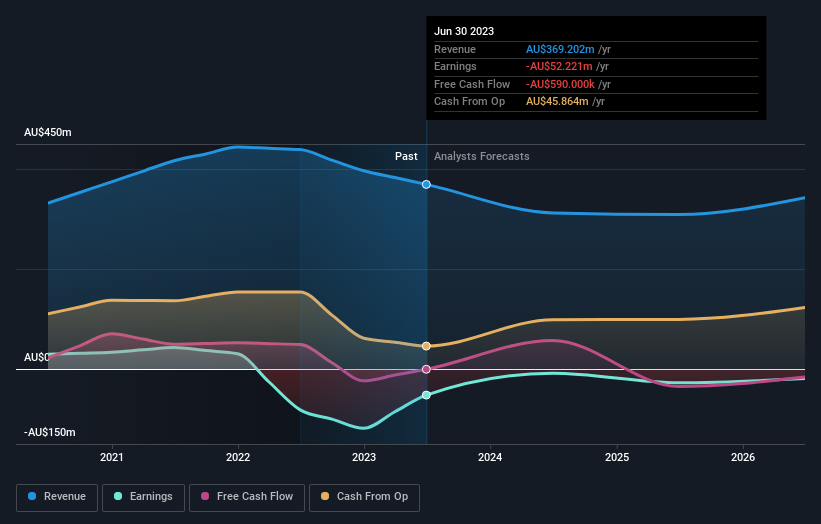Toggle the Earnings legend button
This screenshot has width=821, height=524.
pos(143,497)
